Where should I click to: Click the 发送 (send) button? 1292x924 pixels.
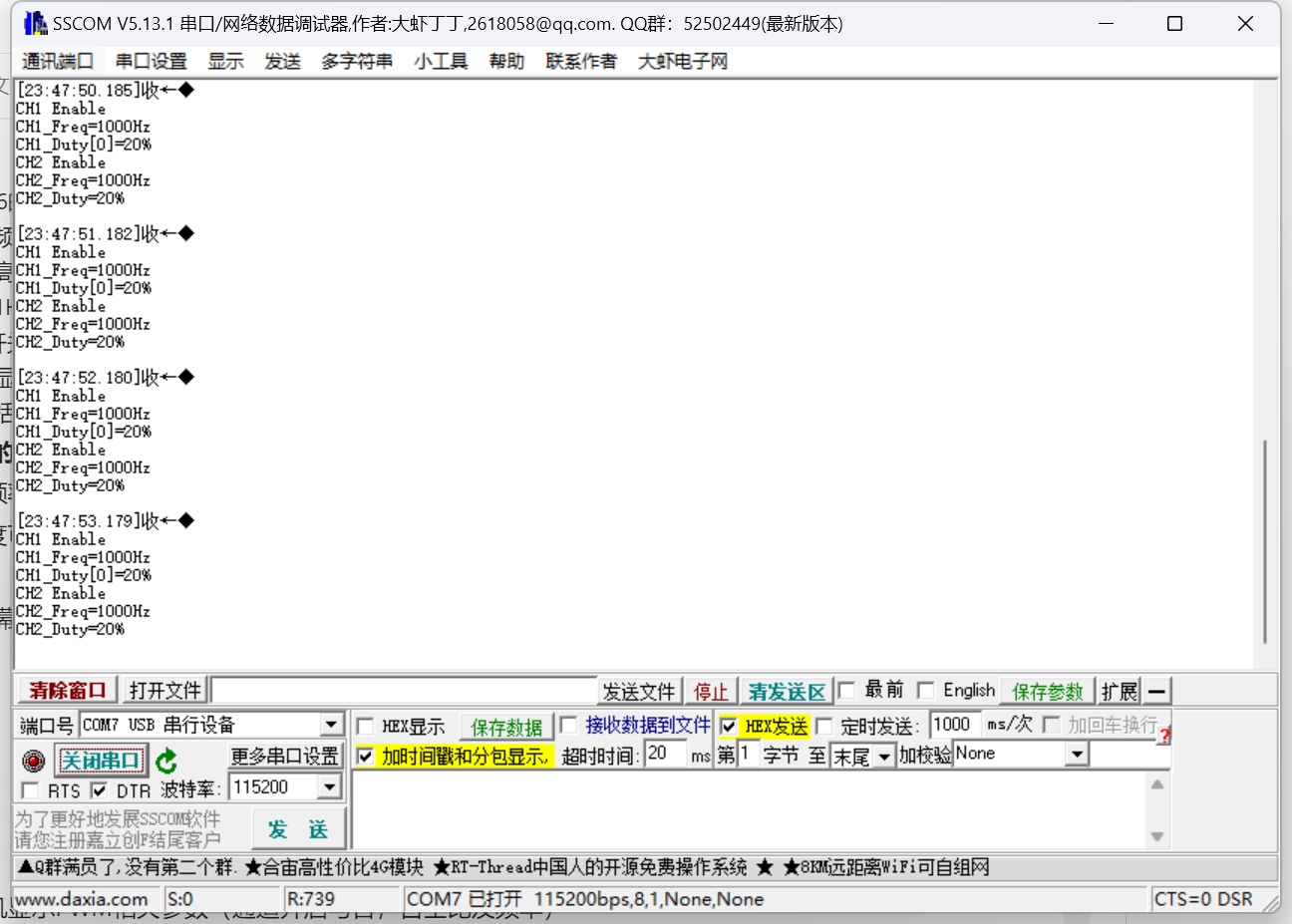pyautogui.click(x=299, y=828)
